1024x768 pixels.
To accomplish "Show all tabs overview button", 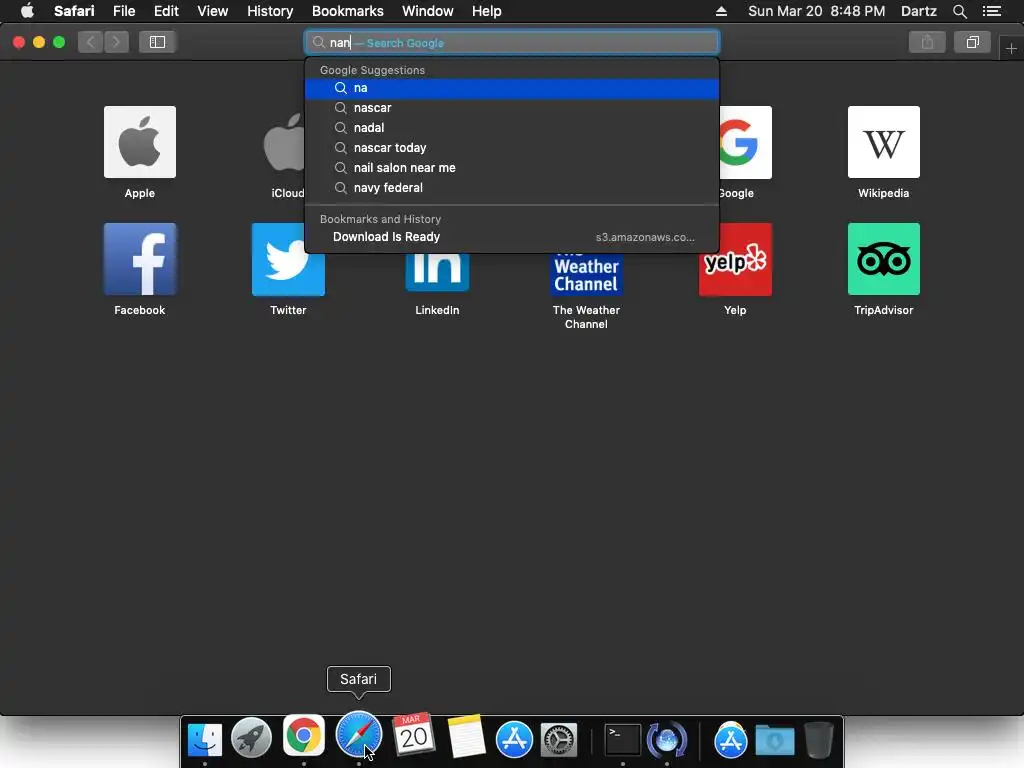I will point(972,42).
